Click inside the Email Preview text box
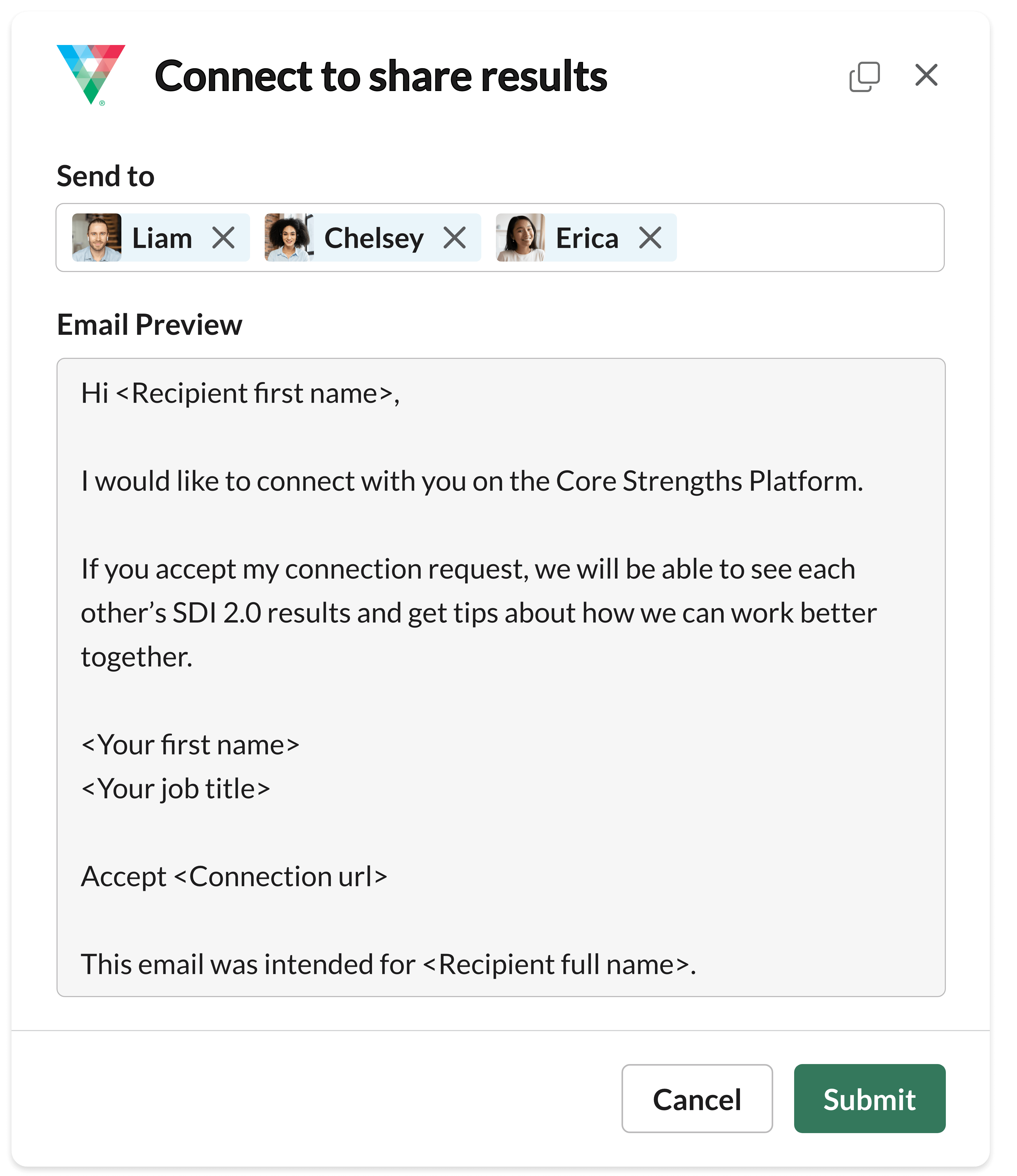 click(x=501, y=678)
